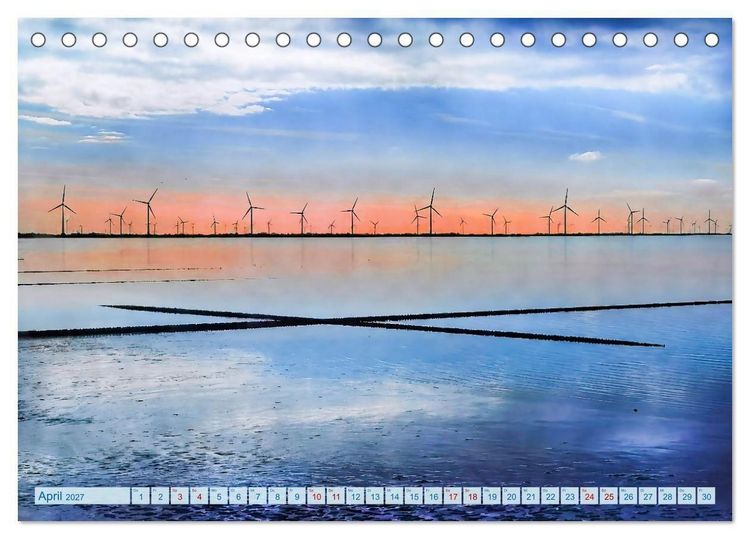Select day 14 in the calendar strip
Image resolution: width=750 pixels, height=539 pixels.
coord(394,496)
